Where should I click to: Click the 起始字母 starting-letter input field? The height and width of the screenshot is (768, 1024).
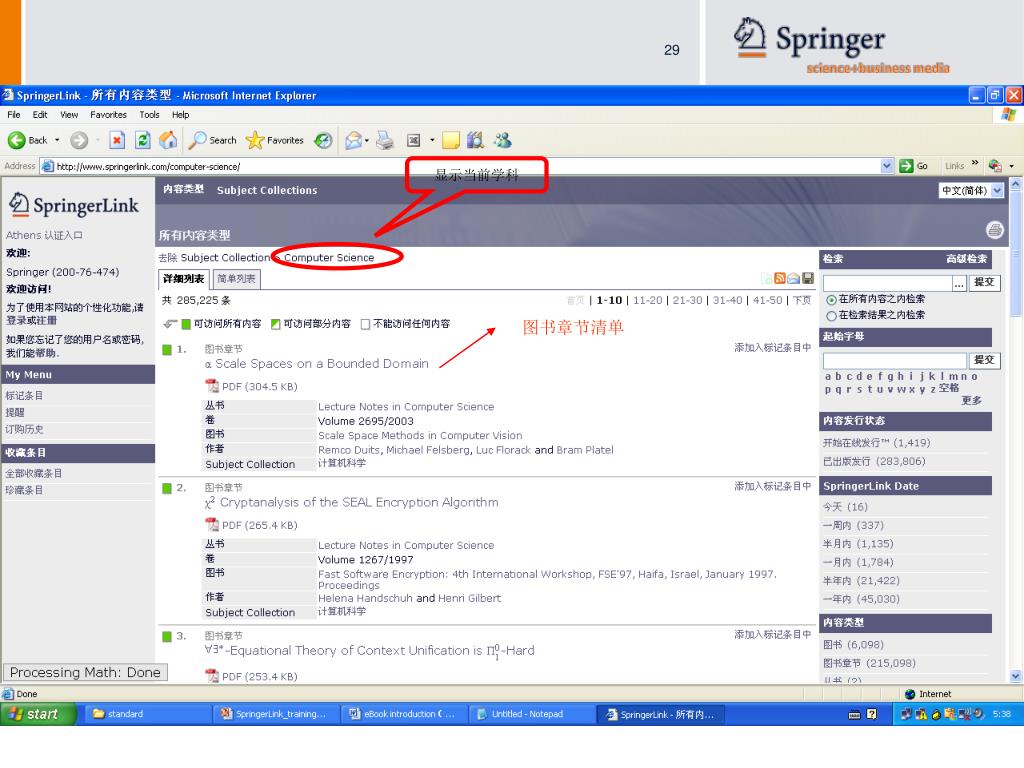coord(895,360)
